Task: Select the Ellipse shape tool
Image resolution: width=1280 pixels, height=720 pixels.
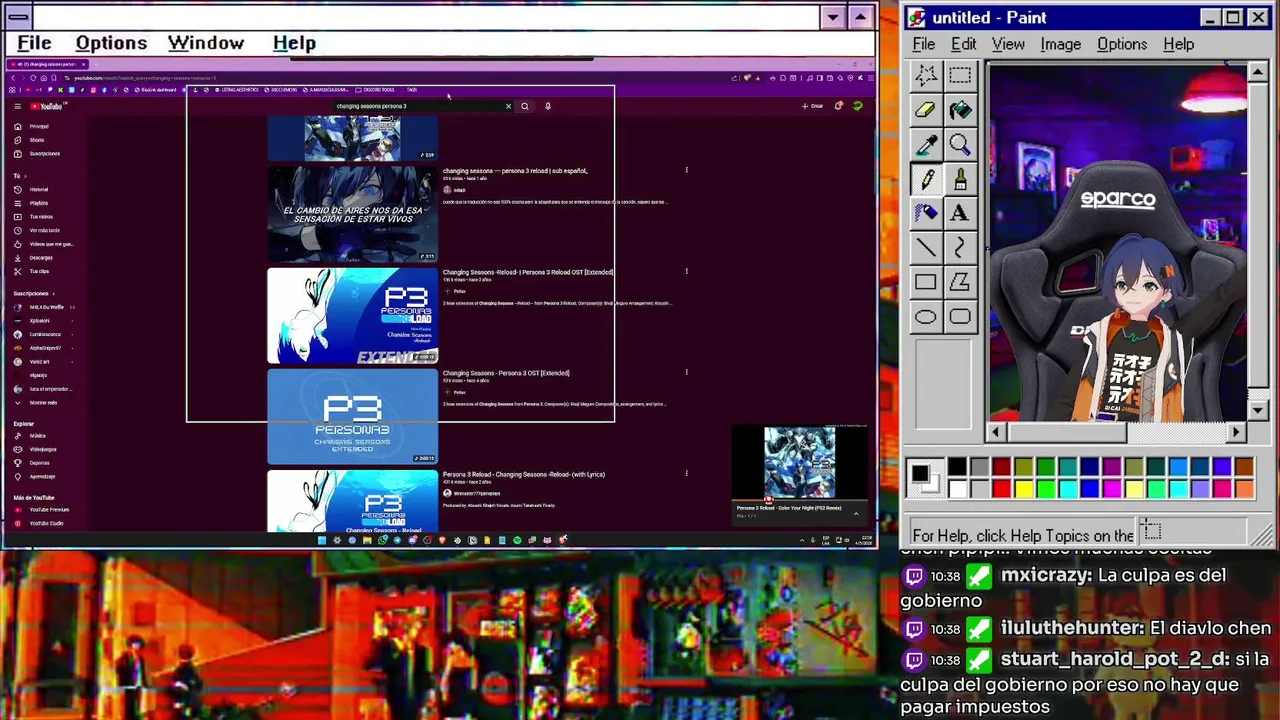Action: (x=926, y=317)
